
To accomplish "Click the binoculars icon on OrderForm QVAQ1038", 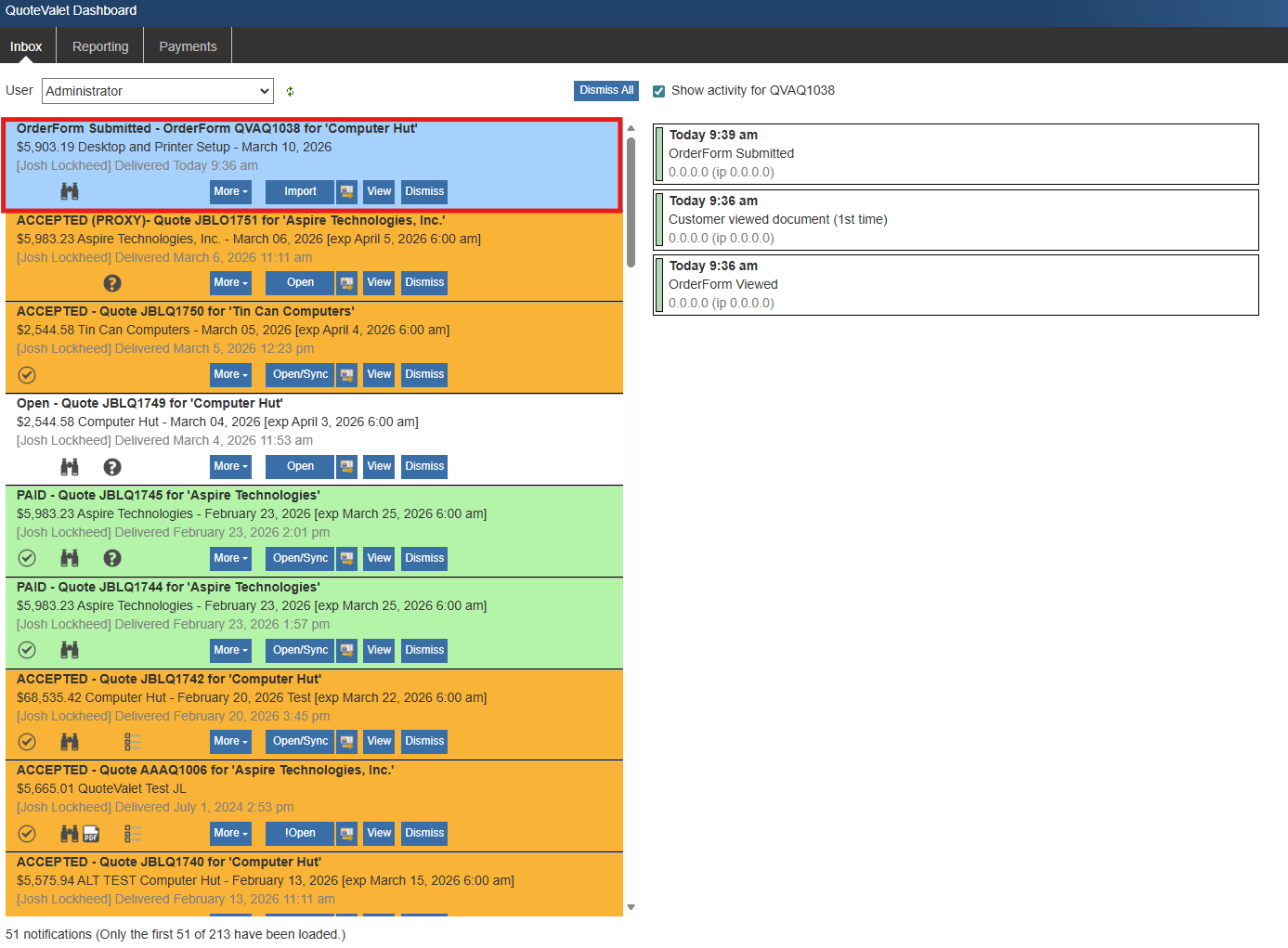I will 69,191.
